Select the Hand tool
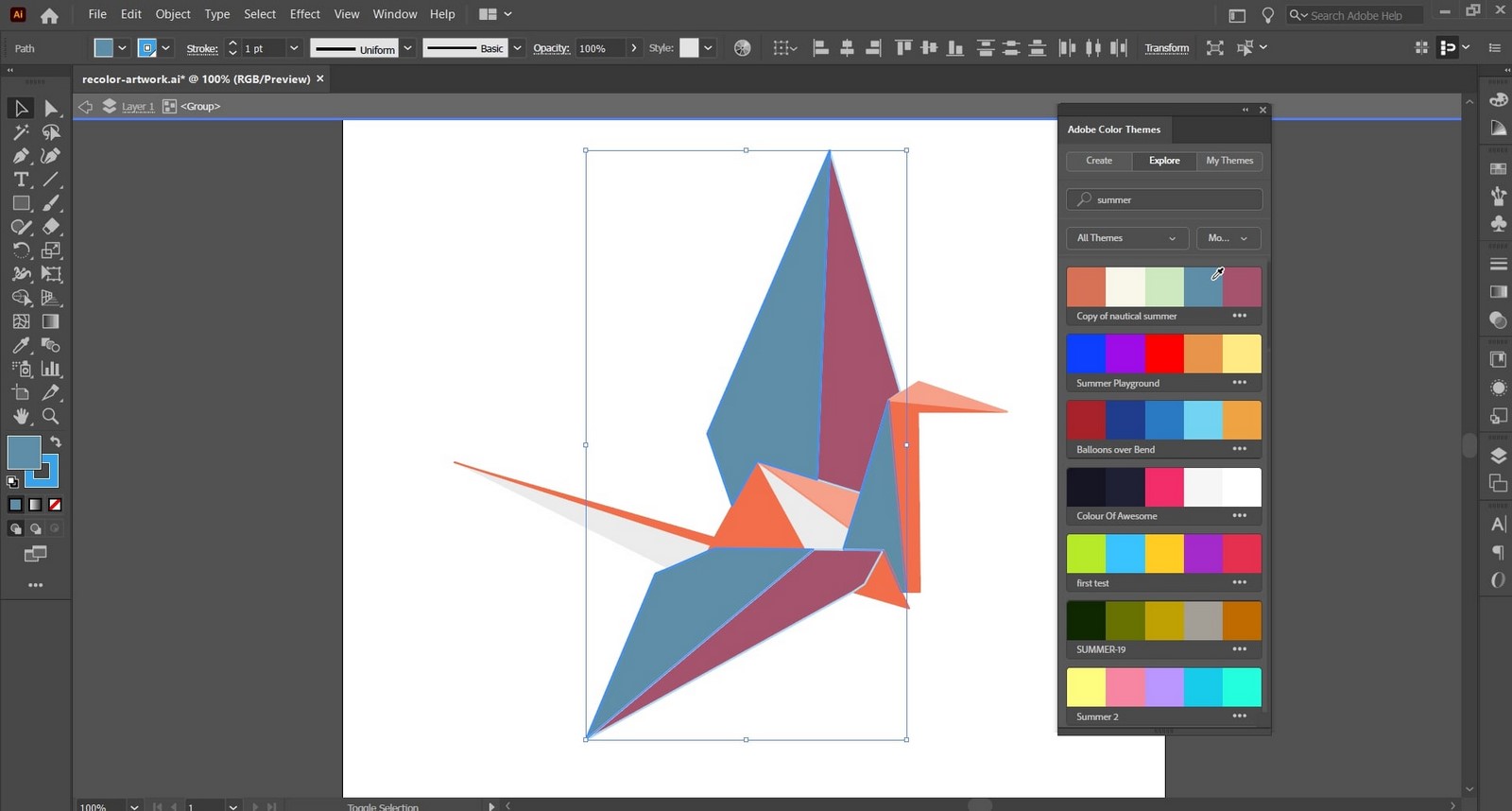 [21, 416]
